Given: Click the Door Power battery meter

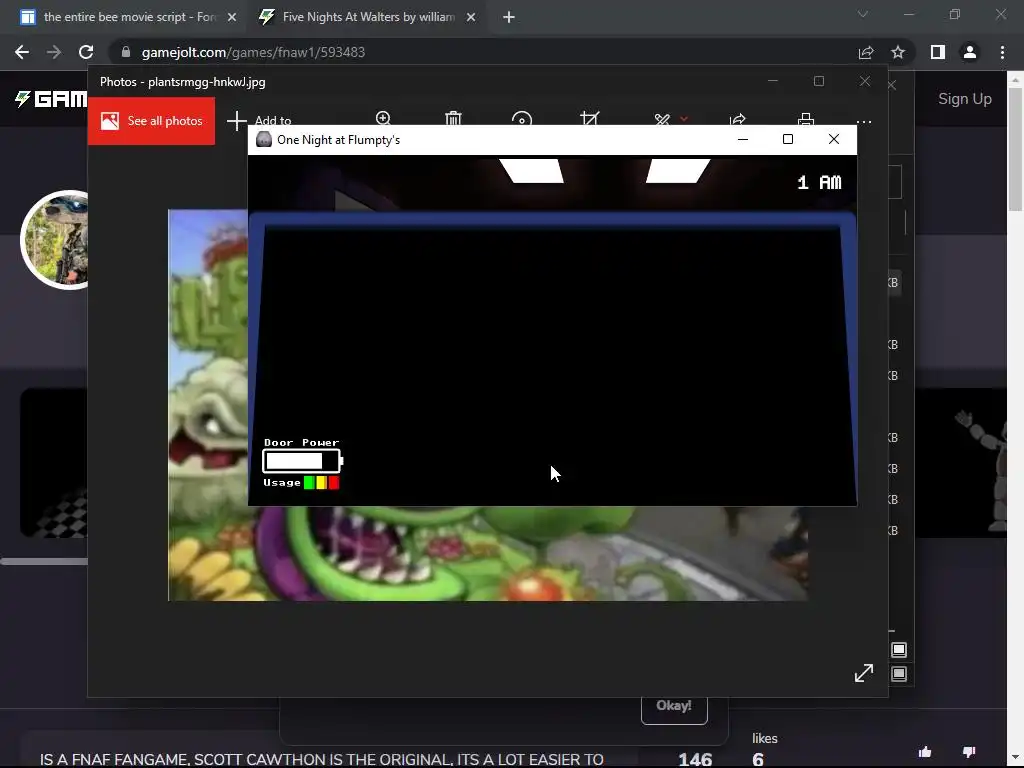Looking at the screenshot, I should pyautogui.click(x=302, y=461).
